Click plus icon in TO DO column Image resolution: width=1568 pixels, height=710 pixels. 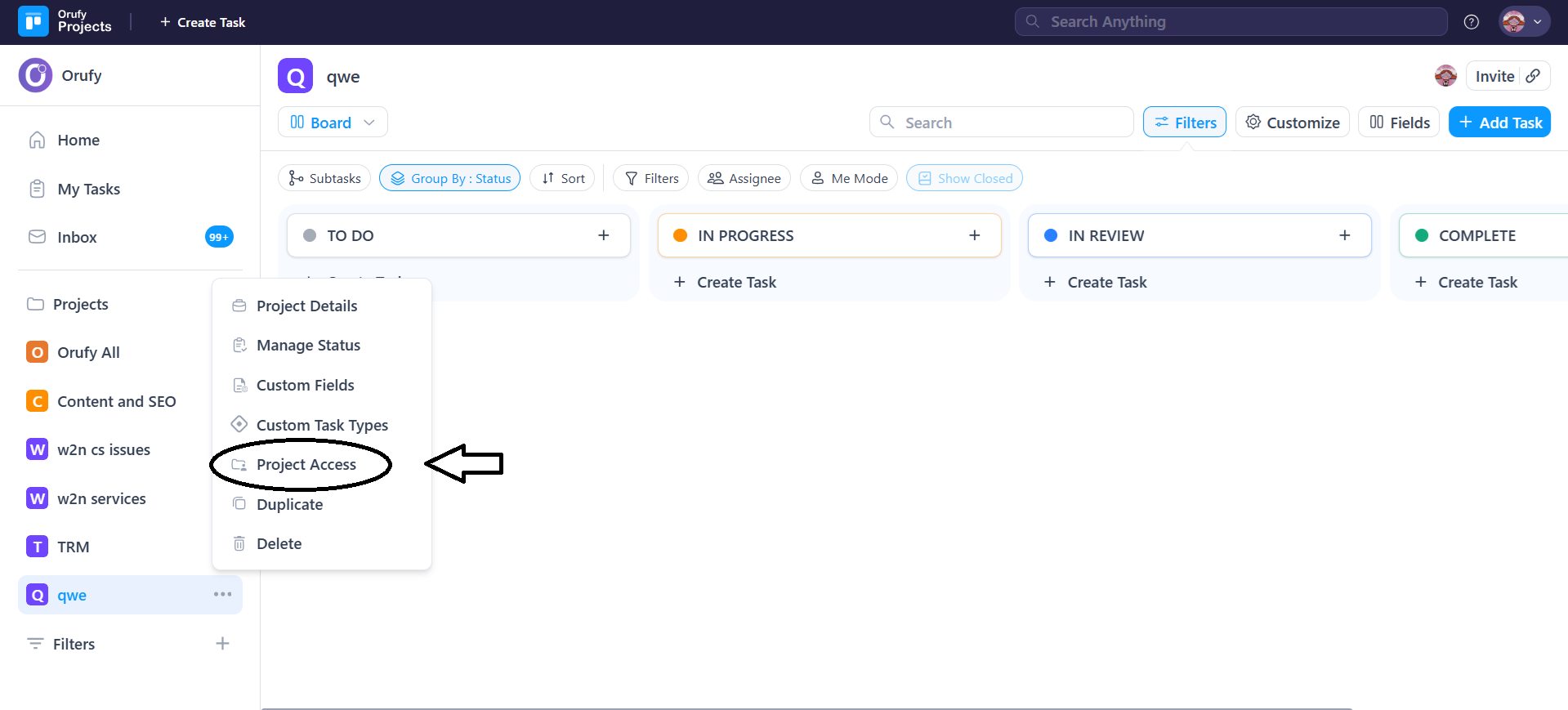point(603,235)
